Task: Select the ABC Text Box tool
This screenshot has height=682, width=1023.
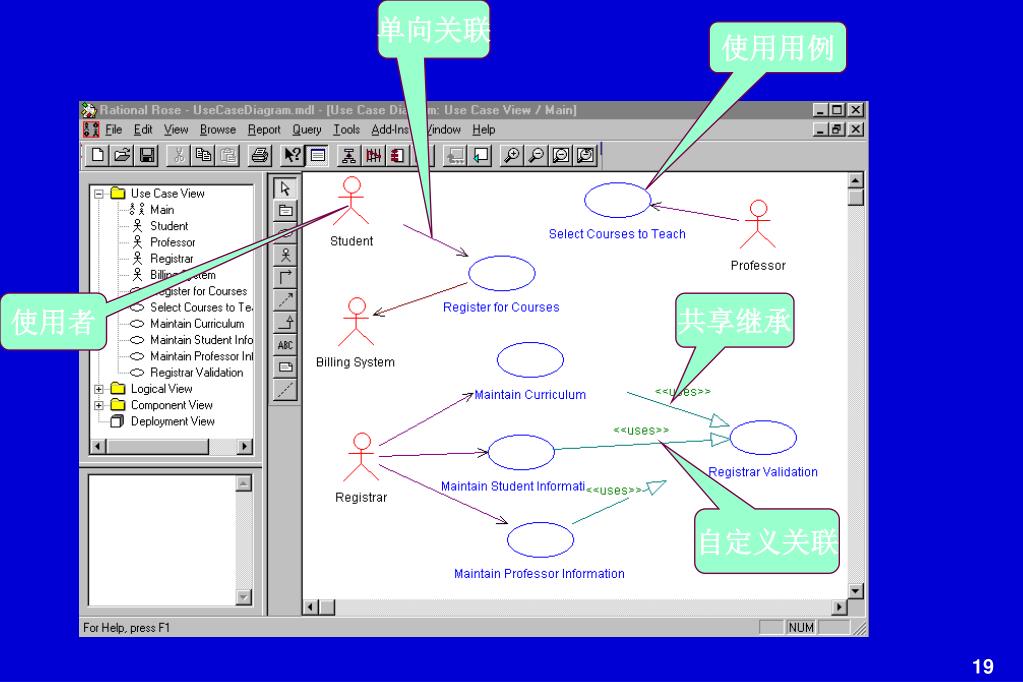Action: (285, 345)
